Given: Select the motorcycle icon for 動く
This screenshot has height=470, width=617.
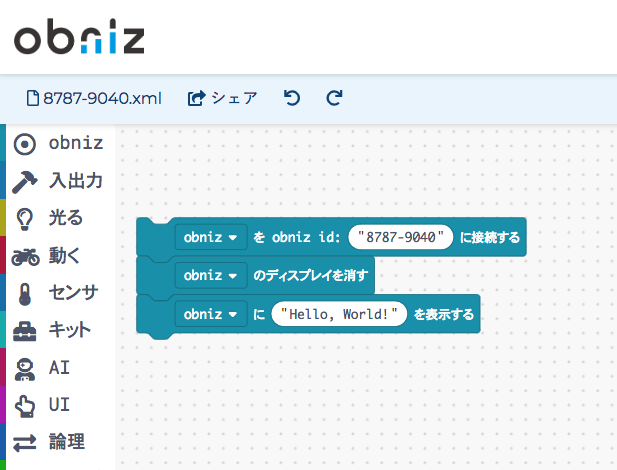Looking at the screenshot, I should (x=25, y=256).
